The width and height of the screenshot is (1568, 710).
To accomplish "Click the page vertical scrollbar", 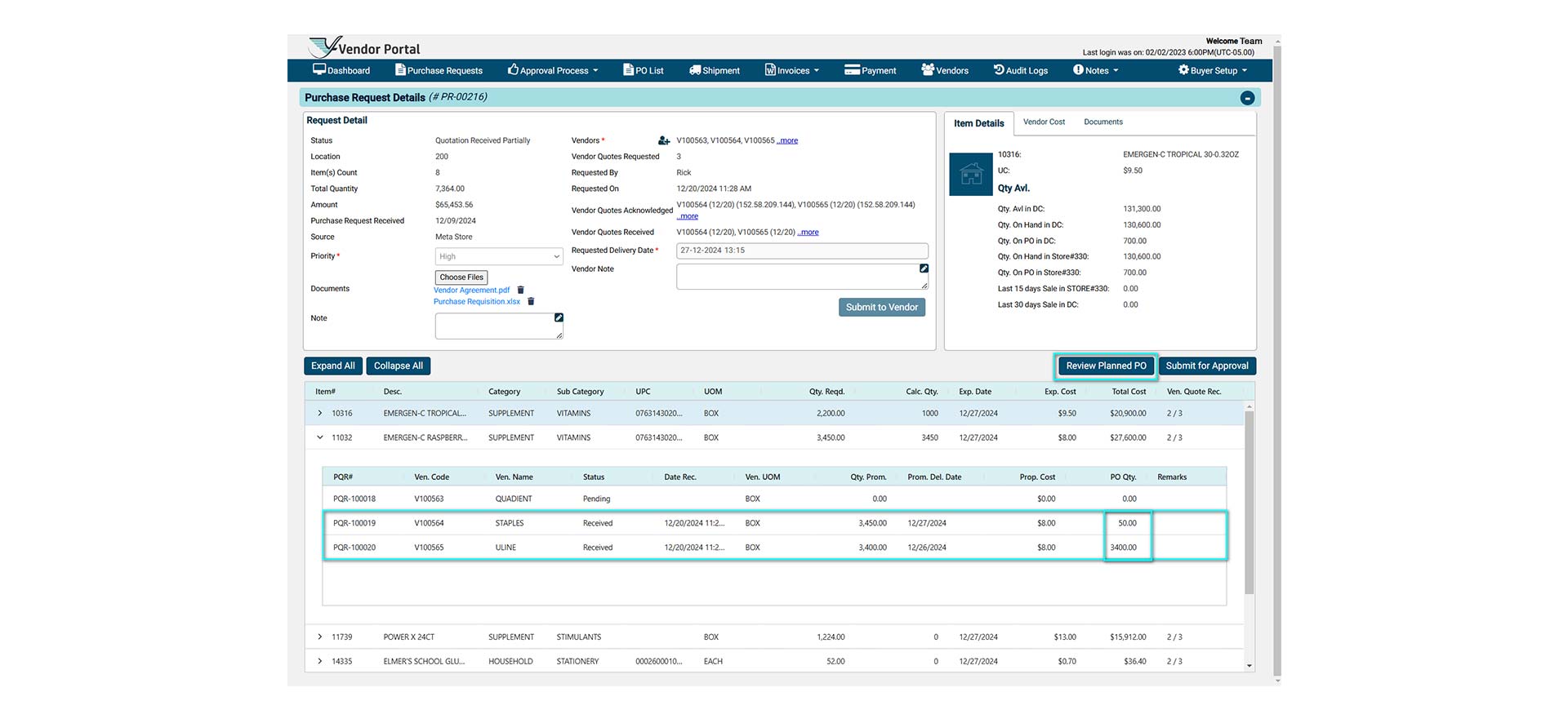I will [x=1277, y=359].
